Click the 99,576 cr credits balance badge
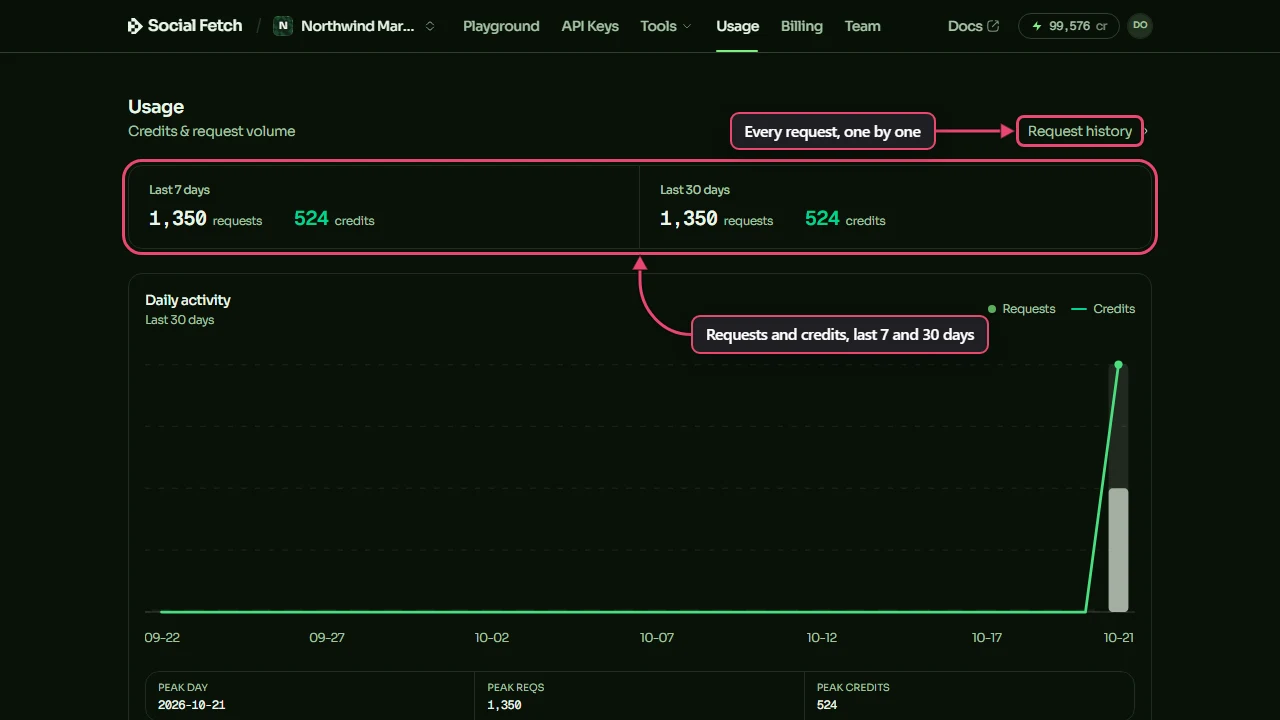The height and width of the screenshot is (720, 1280). [1069, 26]
